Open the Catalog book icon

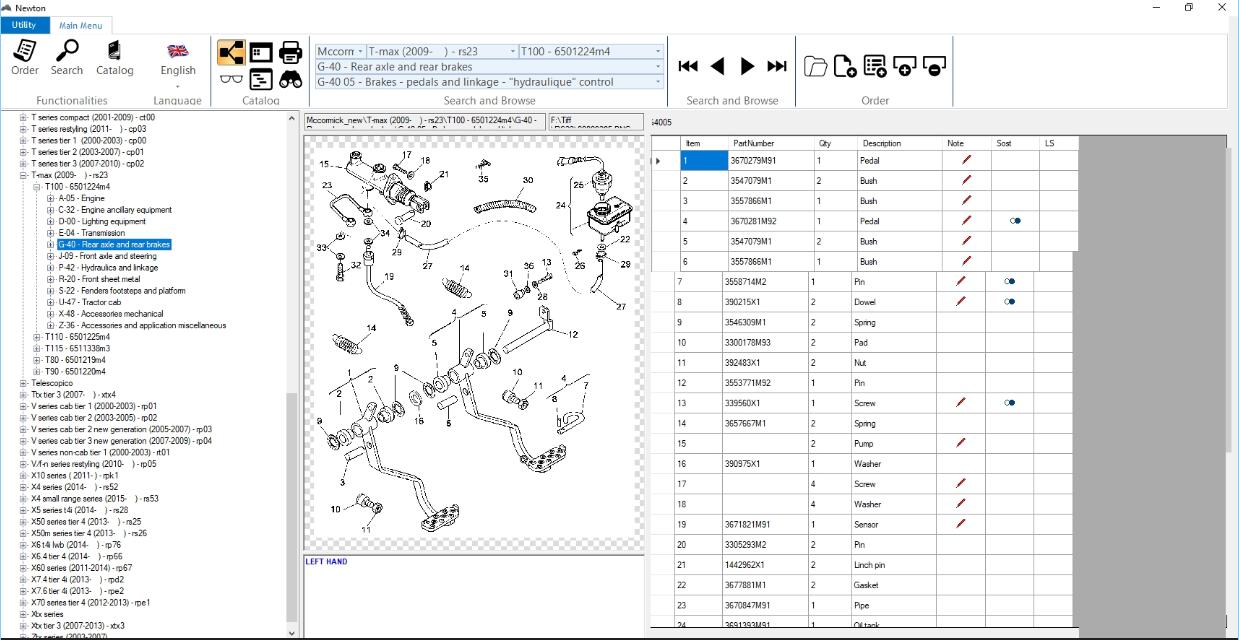(114, 57)
